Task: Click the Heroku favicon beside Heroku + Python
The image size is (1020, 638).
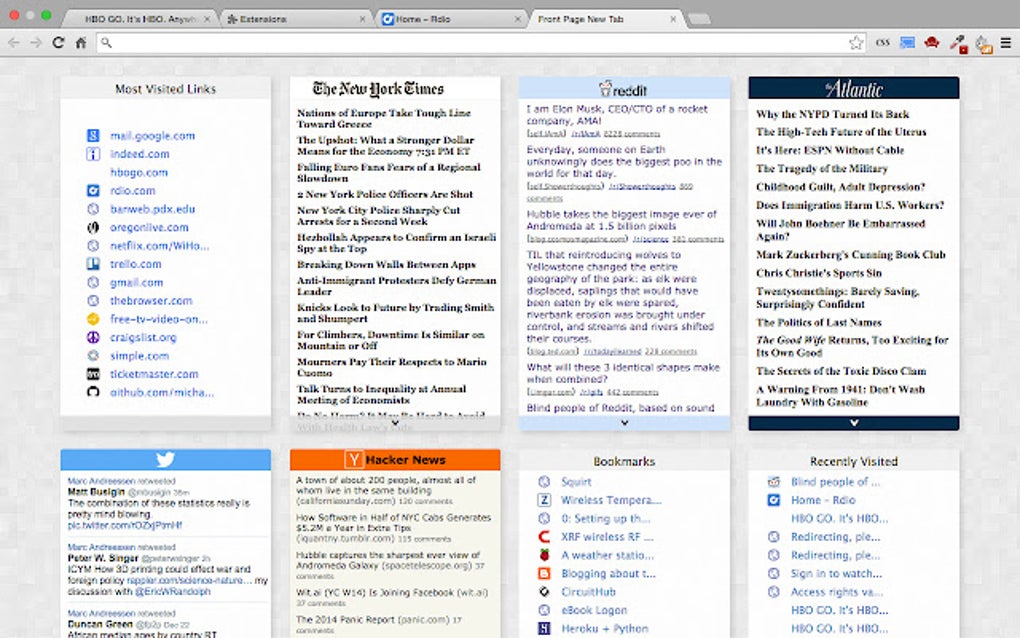Action: click(x=544, y=627)
